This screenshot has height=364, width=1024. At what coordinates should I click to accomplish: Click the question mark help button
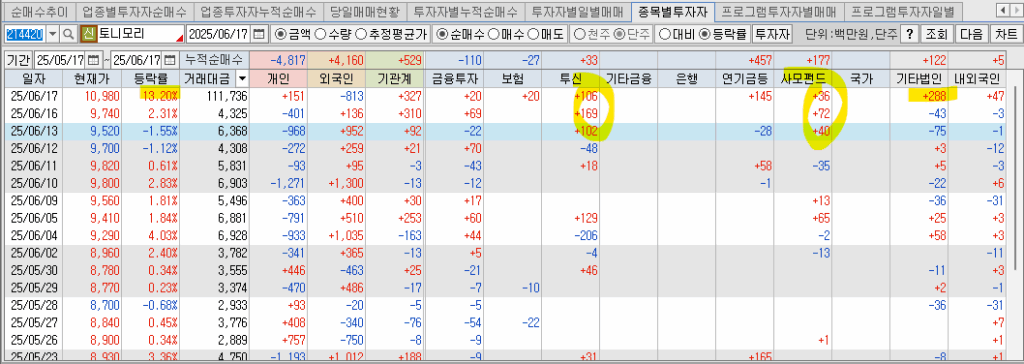(x=910, y=34)
